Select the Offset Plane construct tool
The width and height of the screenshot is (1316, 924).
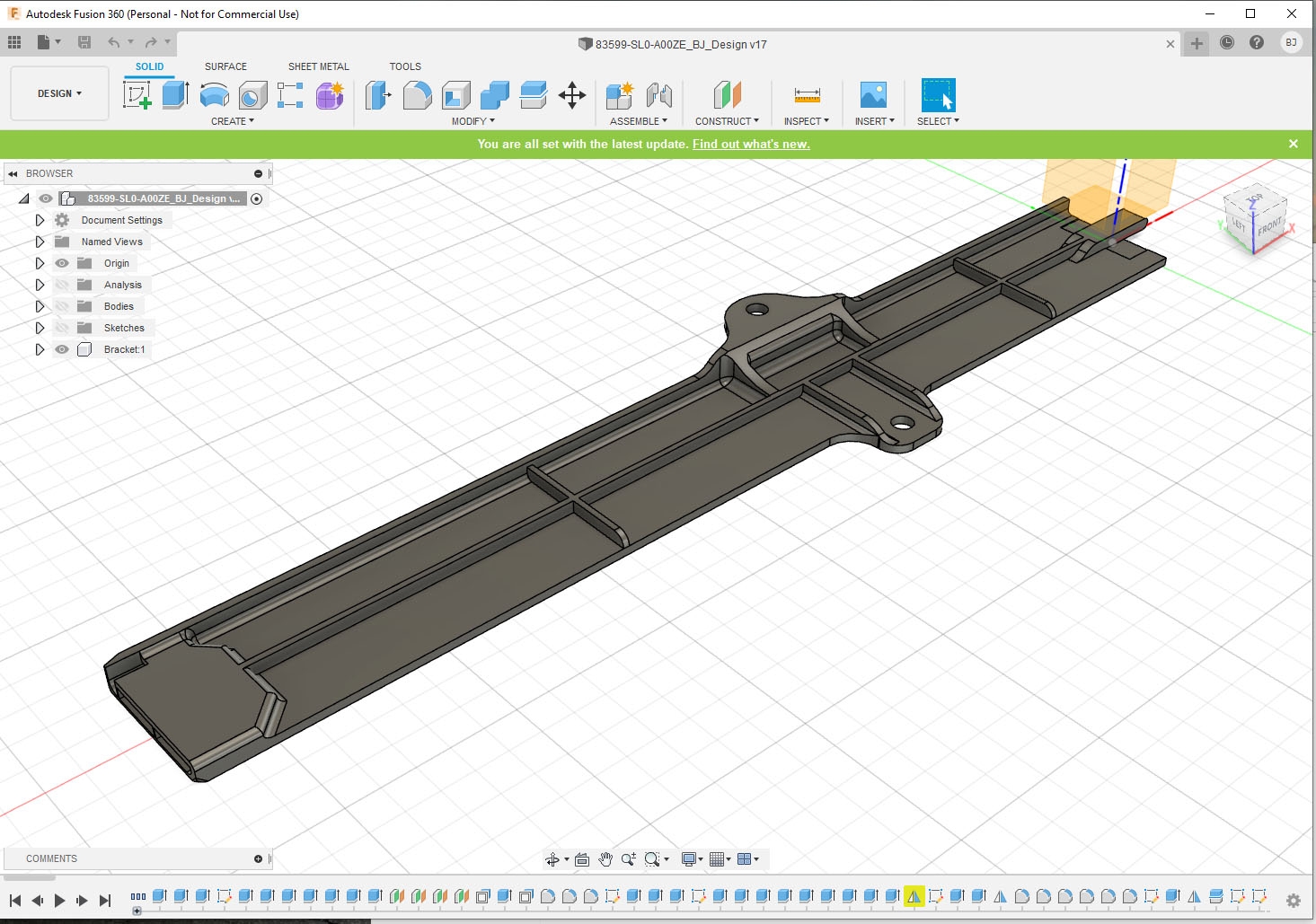[x=727, y=95]
